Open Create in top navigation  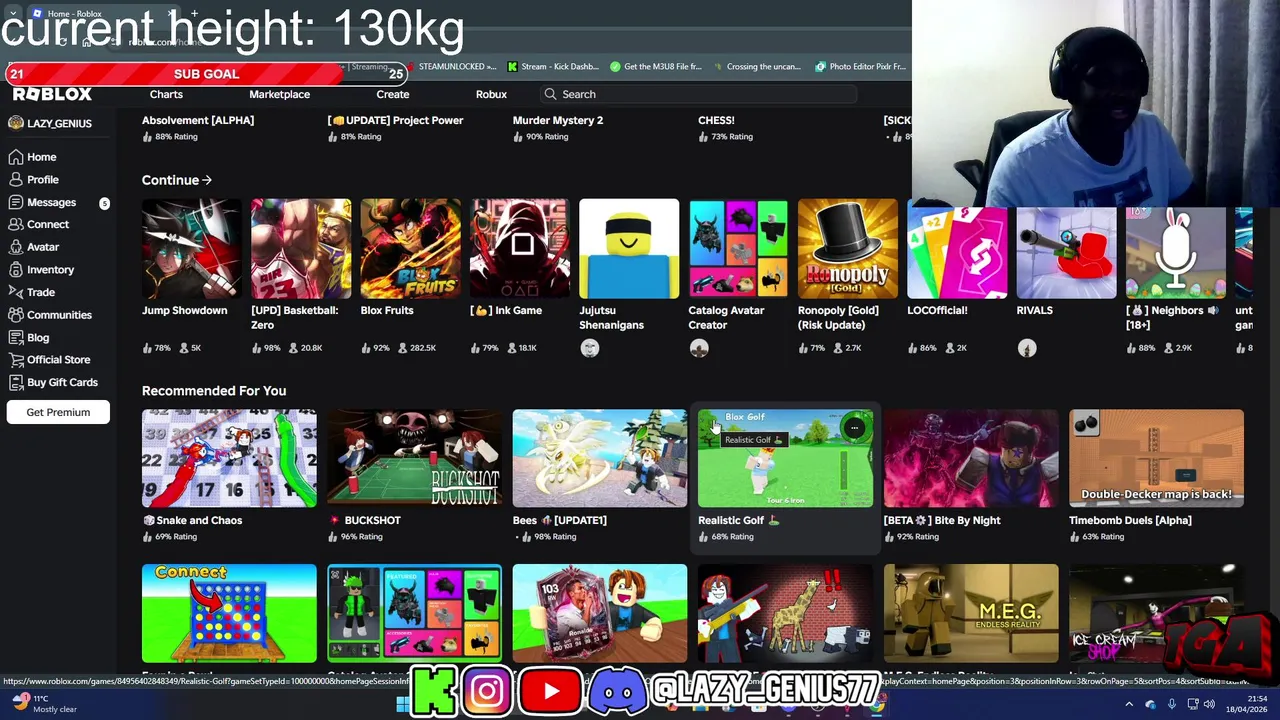coord(392,94)
